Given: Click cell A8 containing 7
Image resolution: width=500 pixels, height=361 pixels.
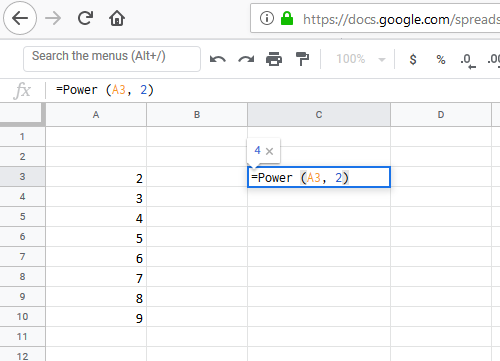Looking at the screenshot, I should click(96, 277).
